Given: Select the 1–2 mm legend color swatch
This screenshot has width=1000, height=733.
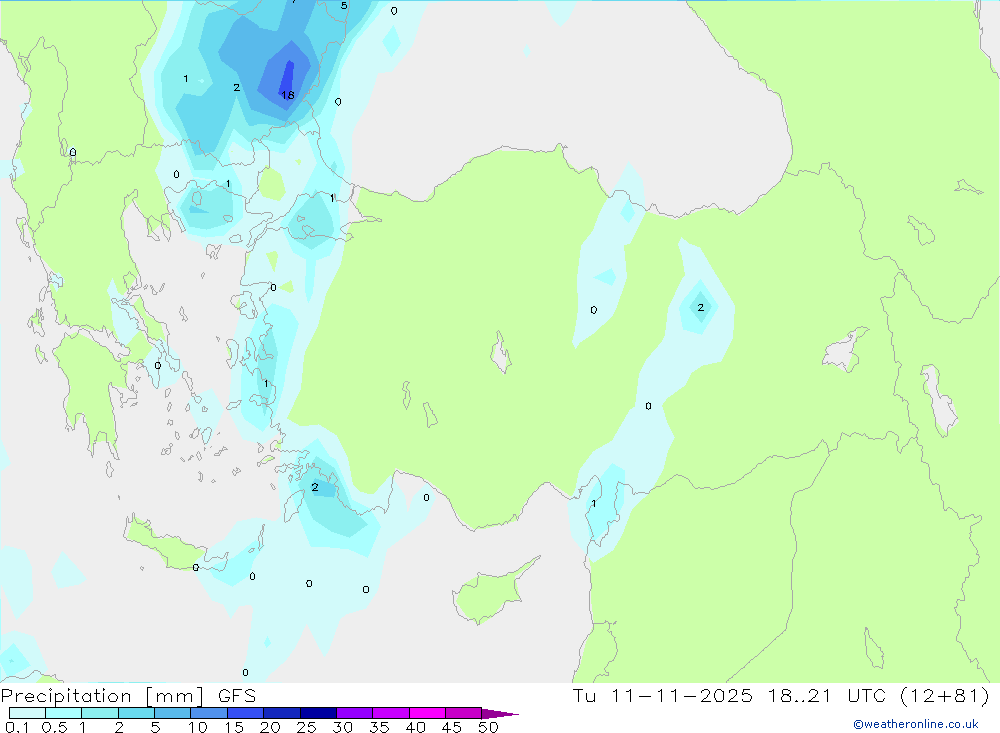Looking at the screenshot, I should [100, 713].
